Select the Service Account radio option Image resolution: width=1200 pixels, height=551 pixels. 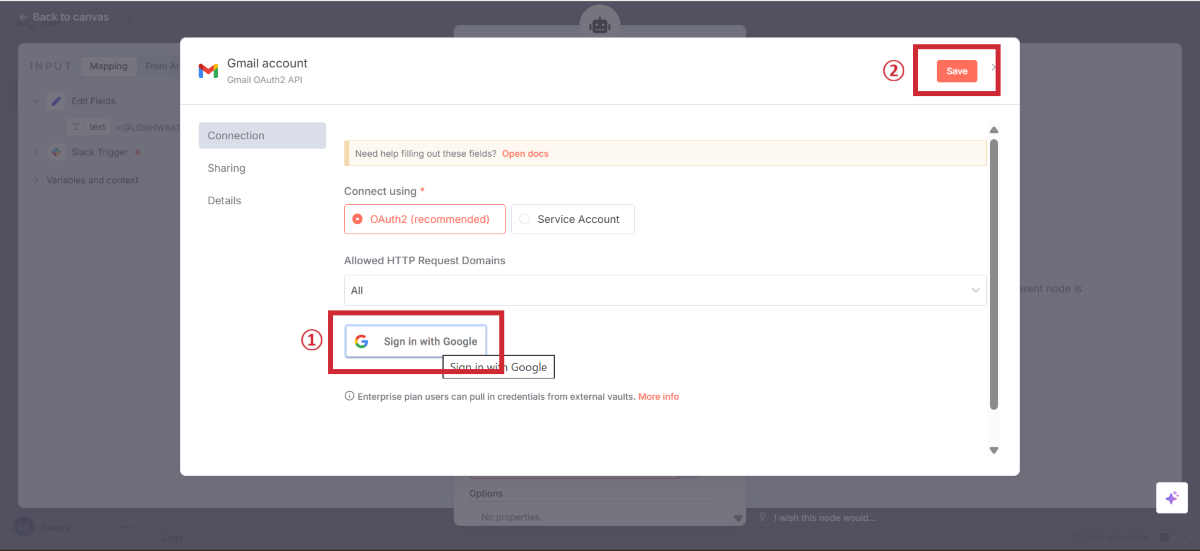coord(572,219)
